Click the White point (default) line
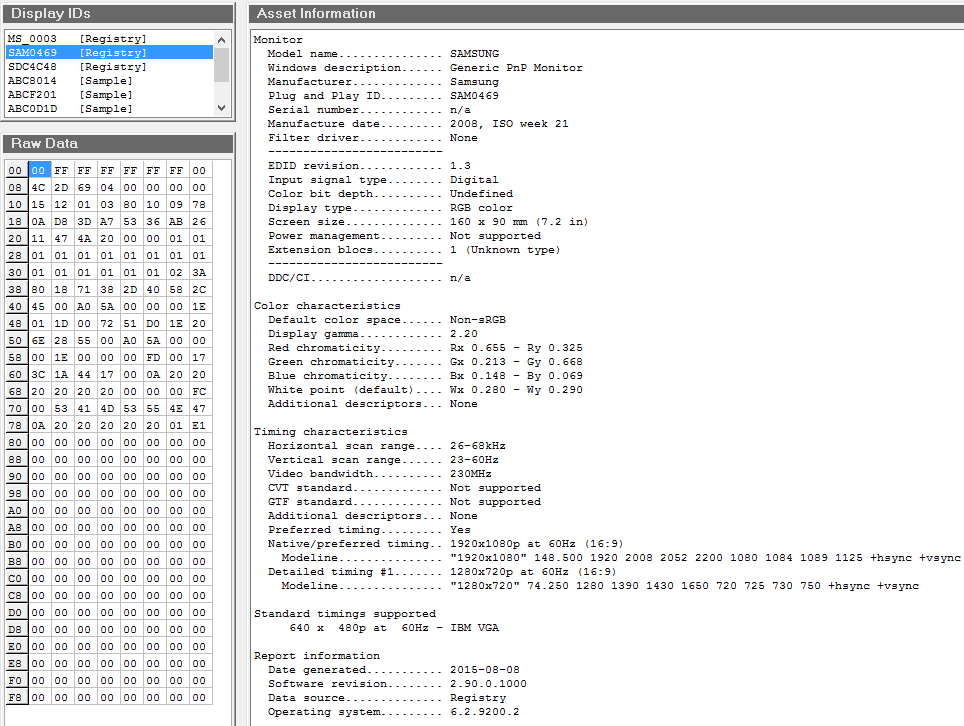964x726 pixels. [425, 390]
